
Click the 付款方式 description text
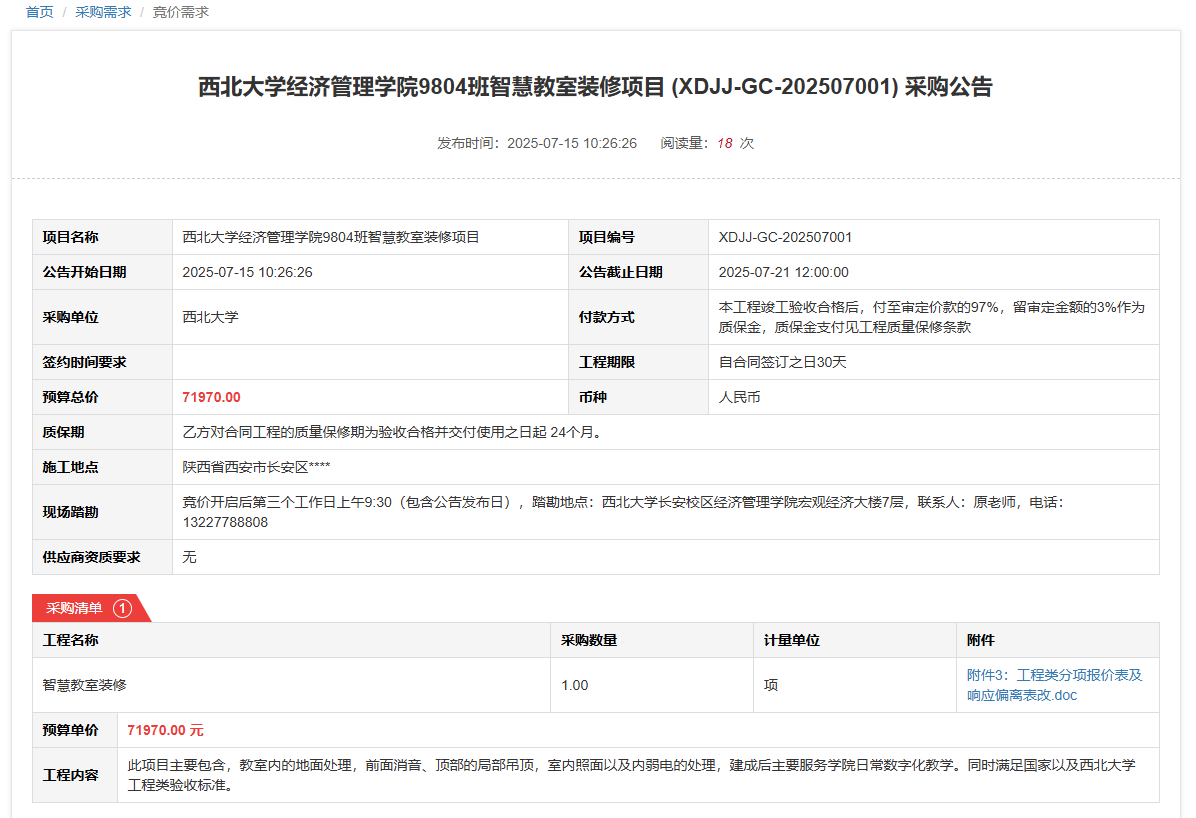tap(931, 317)
